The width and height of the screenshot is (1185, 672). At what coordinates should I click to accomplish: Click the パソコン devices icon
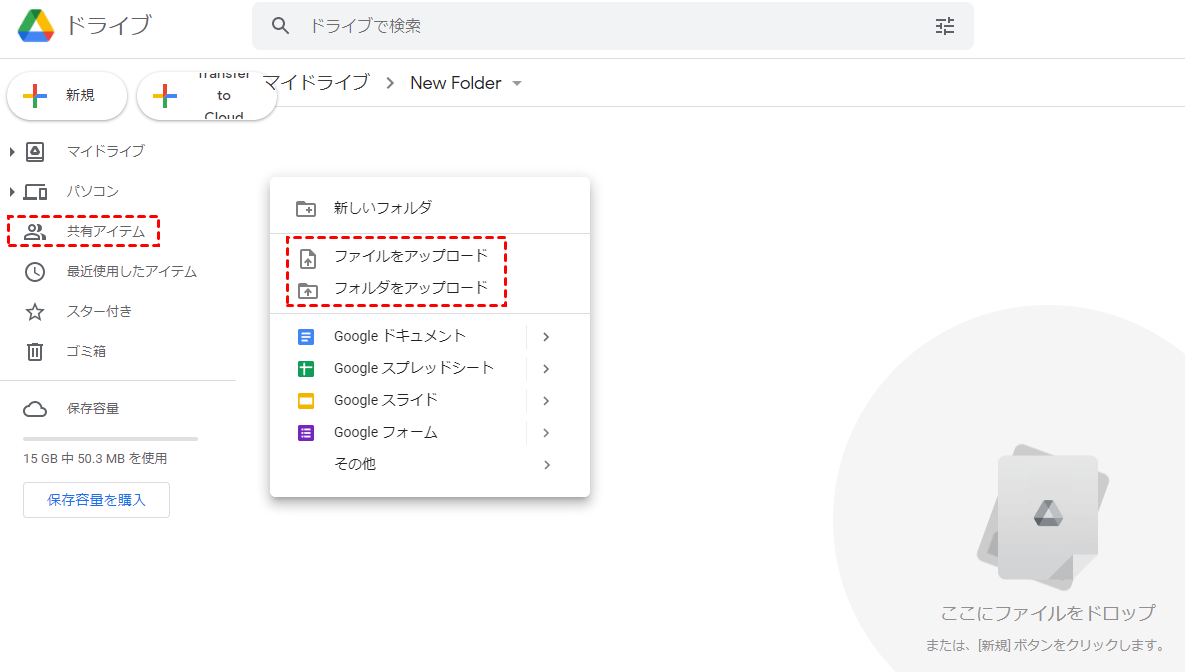click(36, 192)
